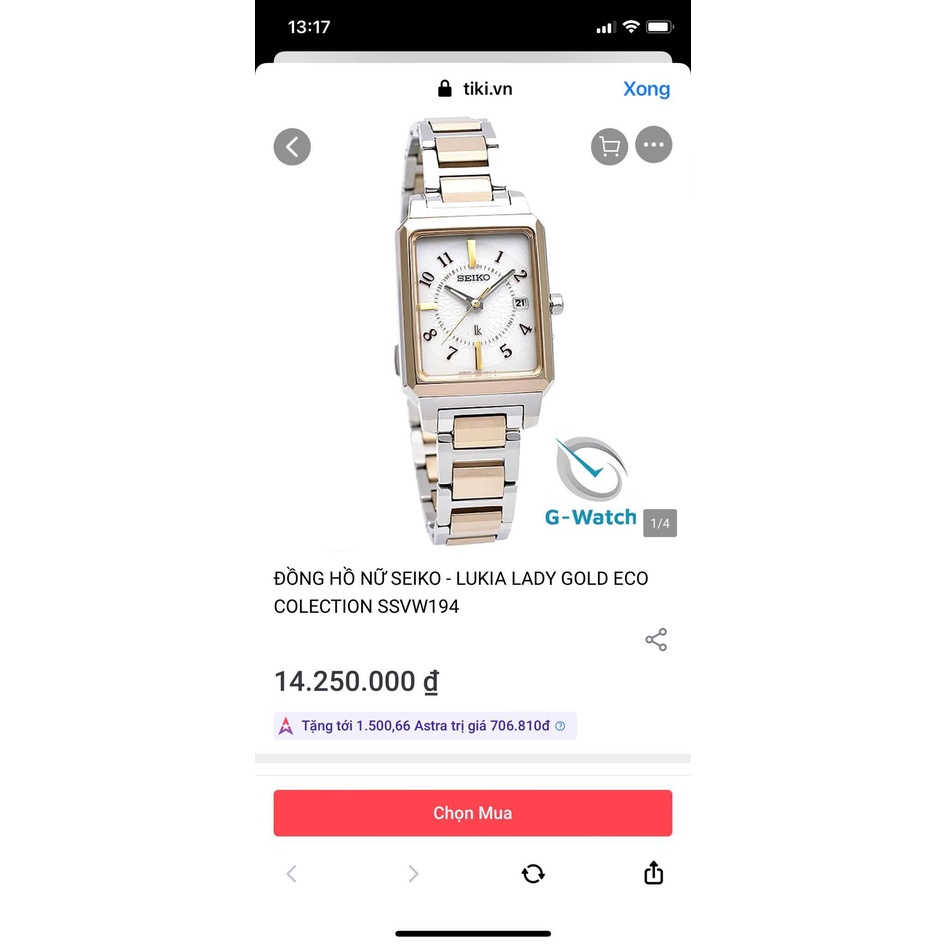This screenshot has height=946, width=946.
Task: Tap the Astra reward promotion banner
Action: tap(425, 726)
